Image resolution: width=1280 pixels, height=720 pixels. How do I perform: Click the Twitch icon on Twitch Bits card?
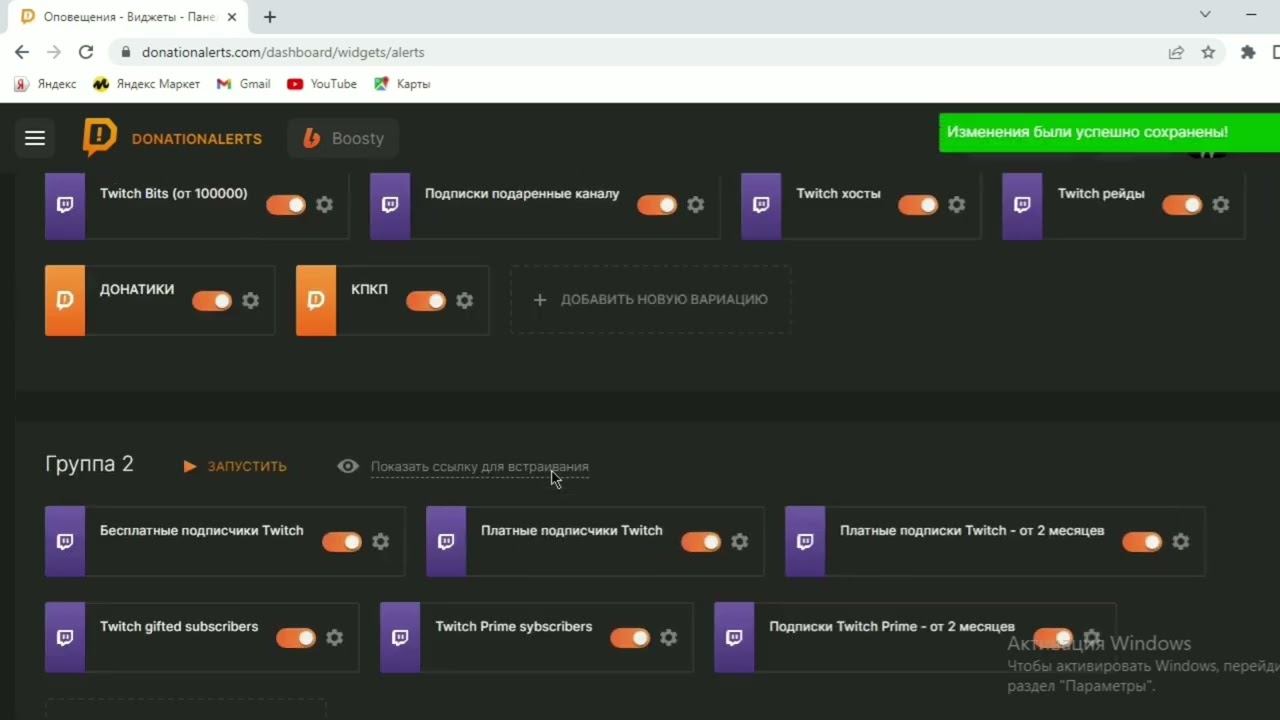tap(65, 206)
